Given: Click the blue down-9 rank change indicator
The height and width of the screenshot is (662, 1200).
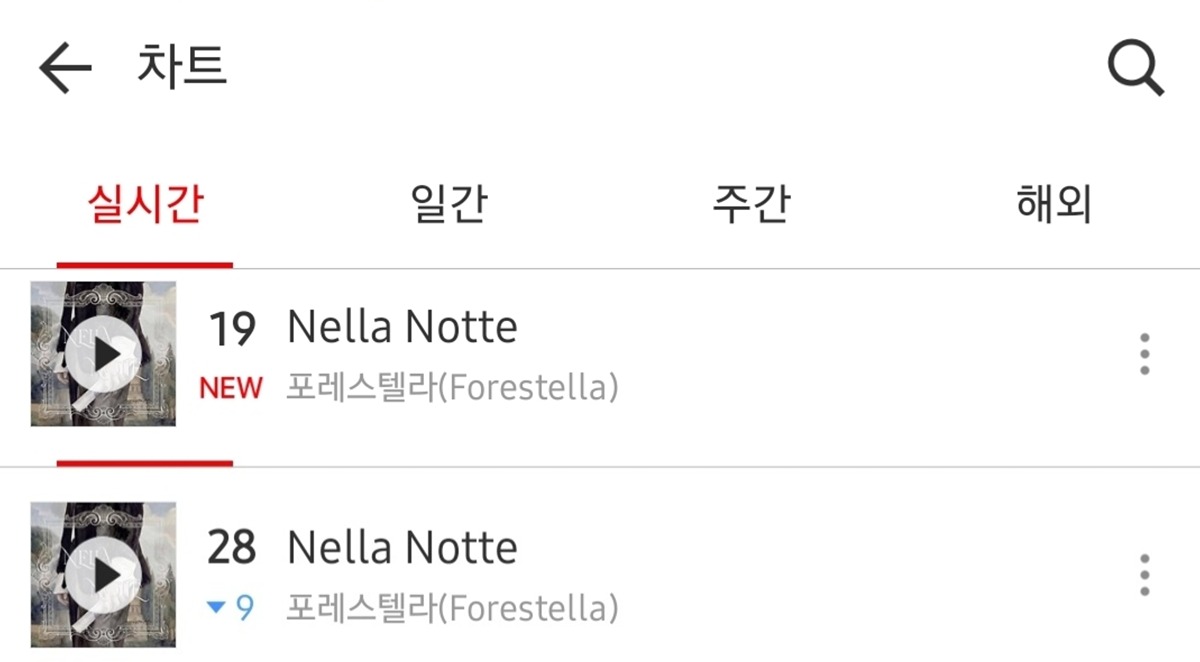Looking at the screenshot, I should [x=231, y=608].
